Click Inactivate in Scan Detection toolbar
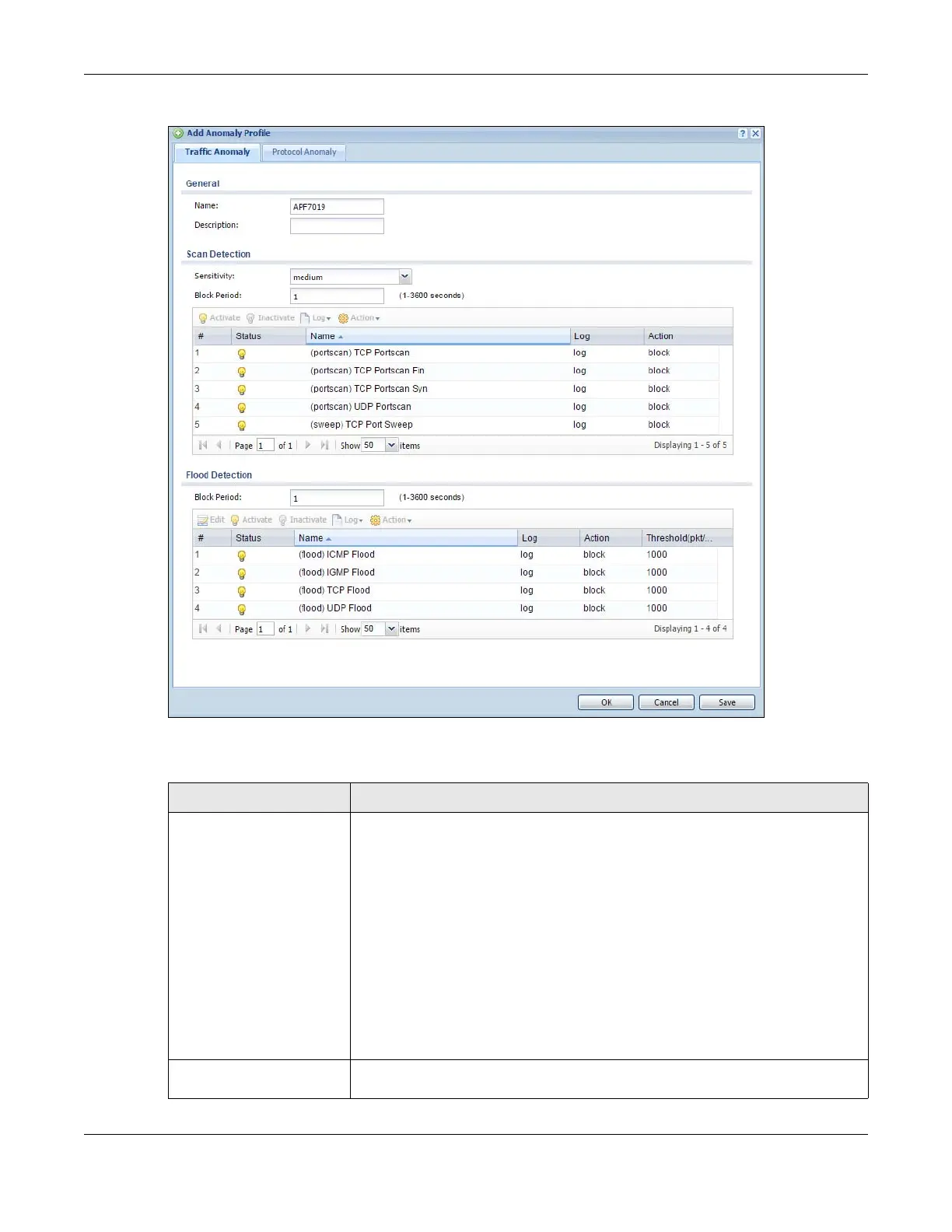Viewport: 952px width, 1232px height. (x=270, y=318)
